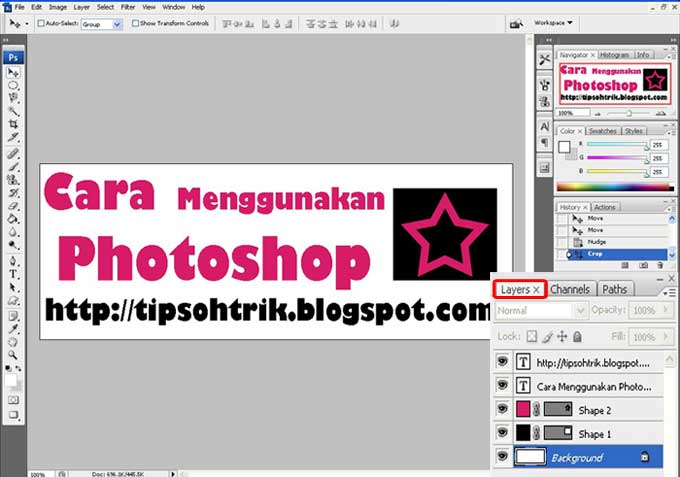Switch to the Channels tab
This screenshot has width=680, height=477.
click(x=570, y=289)
